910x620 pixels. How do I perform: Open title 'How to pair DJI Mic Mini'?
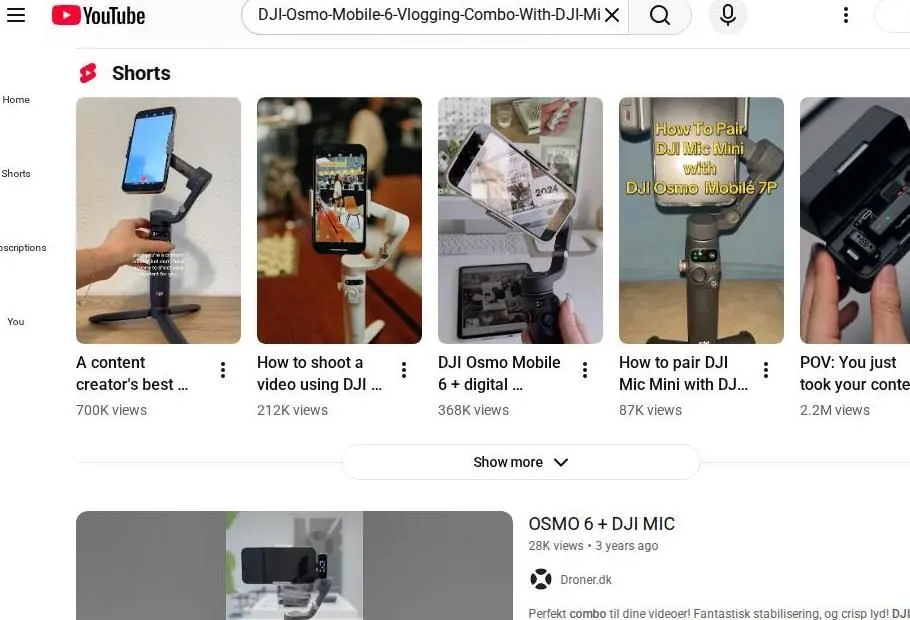click(684, 373)
